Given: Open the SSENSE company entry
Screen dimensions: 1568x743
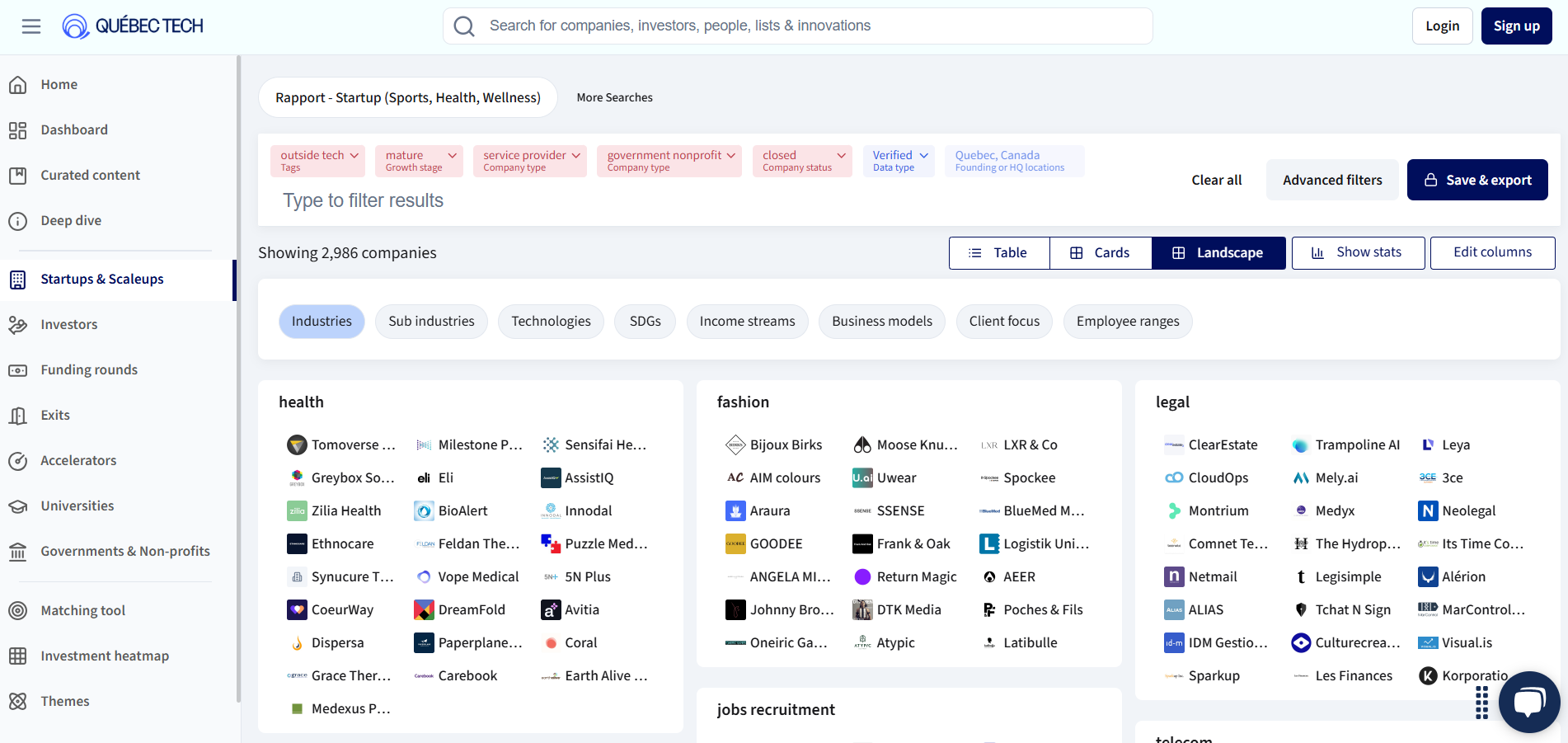Looking at the screenshot, I should point(889,510).
